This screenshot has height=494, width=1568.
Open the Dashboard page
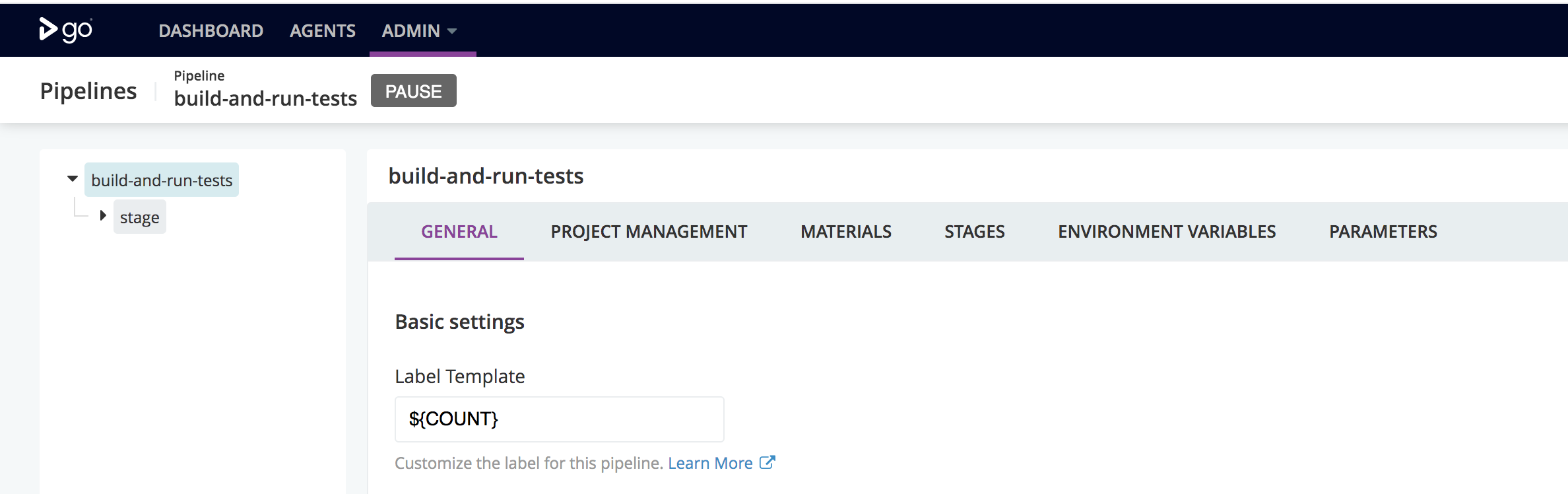211,31
